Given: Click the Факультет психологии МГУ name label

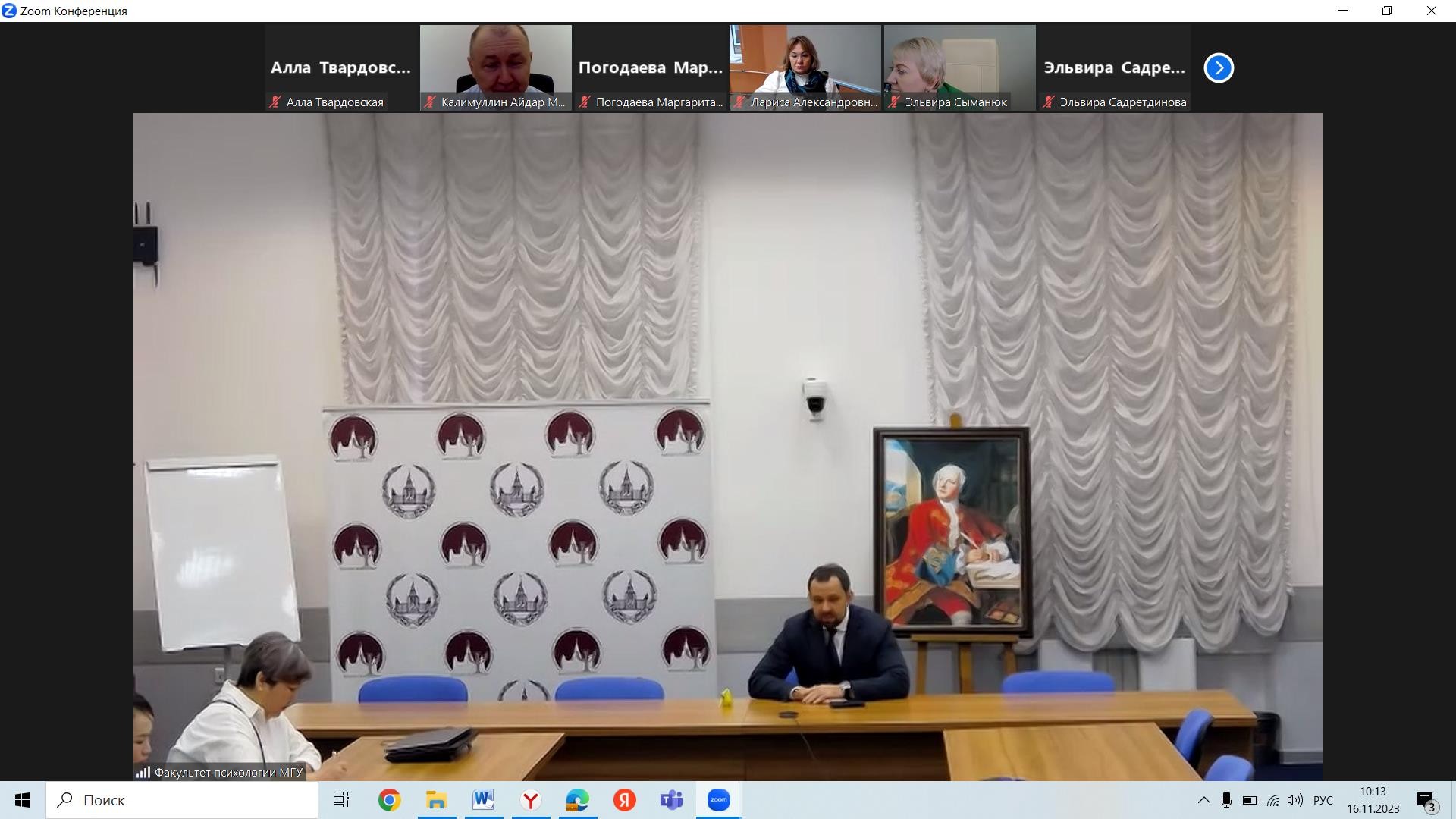Looking at the screenshot, I should [227, 772].
